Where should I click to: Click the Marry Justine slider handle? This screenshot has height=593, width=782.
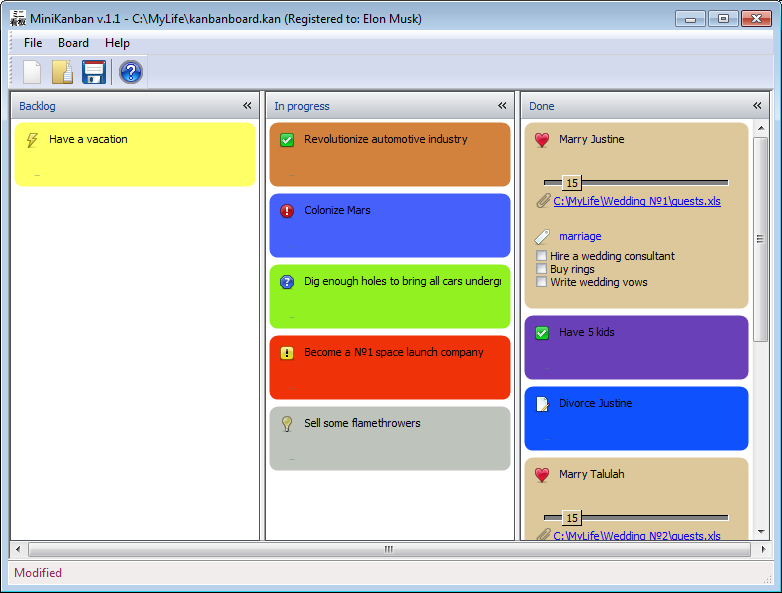(572, 183)
